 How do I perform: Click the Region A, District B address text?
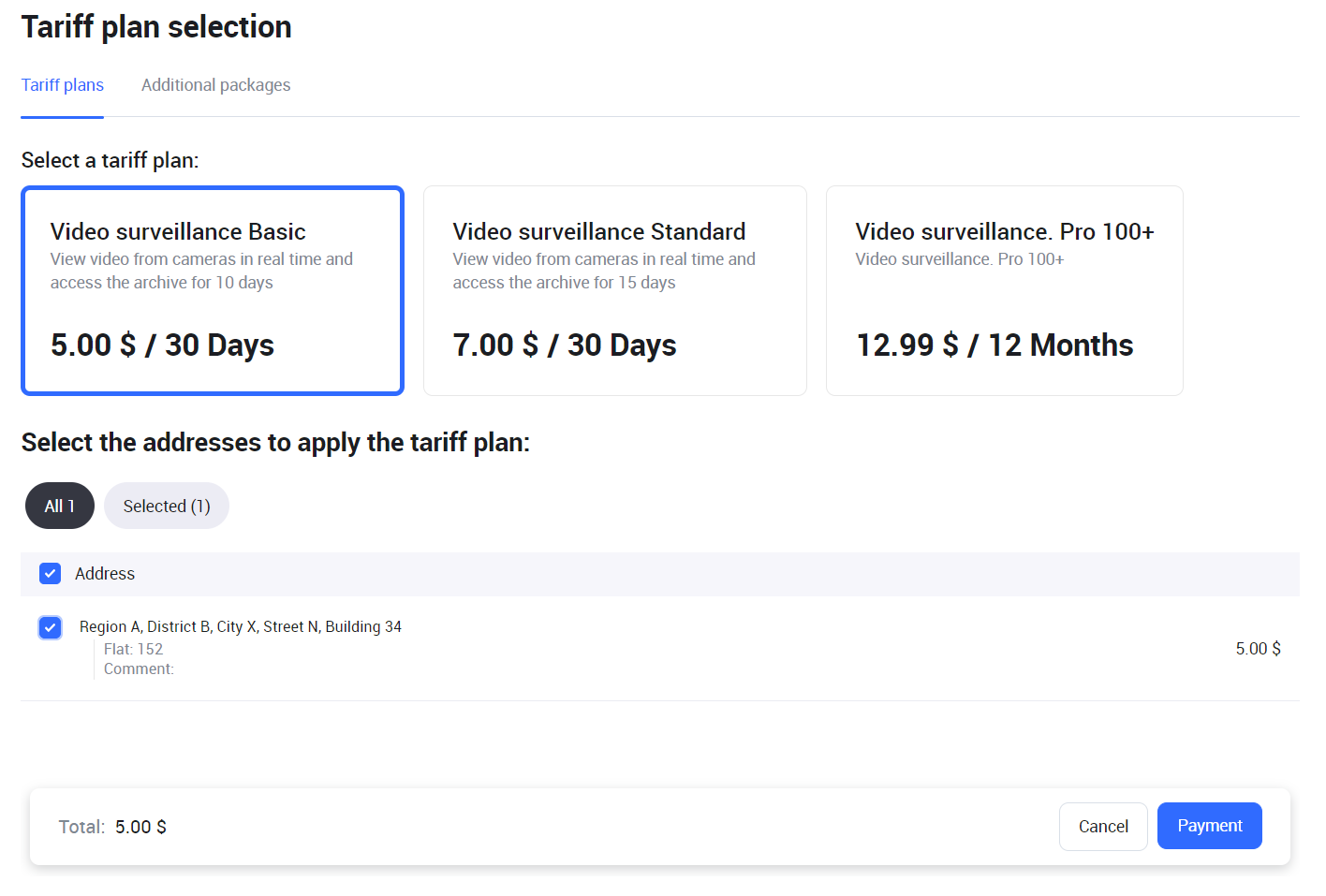click(x=241, y=626)
